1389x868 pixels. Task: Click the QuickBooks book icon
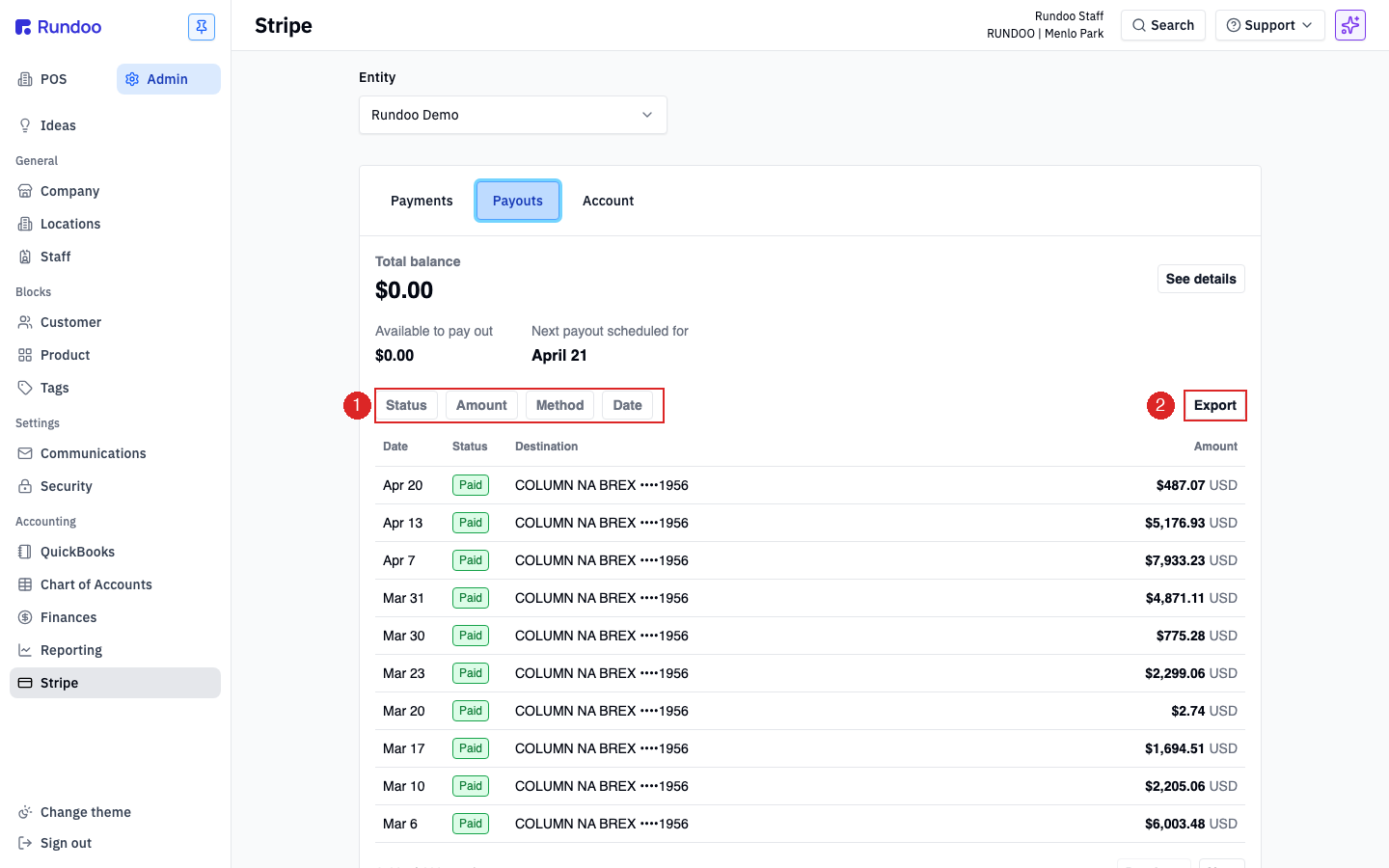pos(25,552)
